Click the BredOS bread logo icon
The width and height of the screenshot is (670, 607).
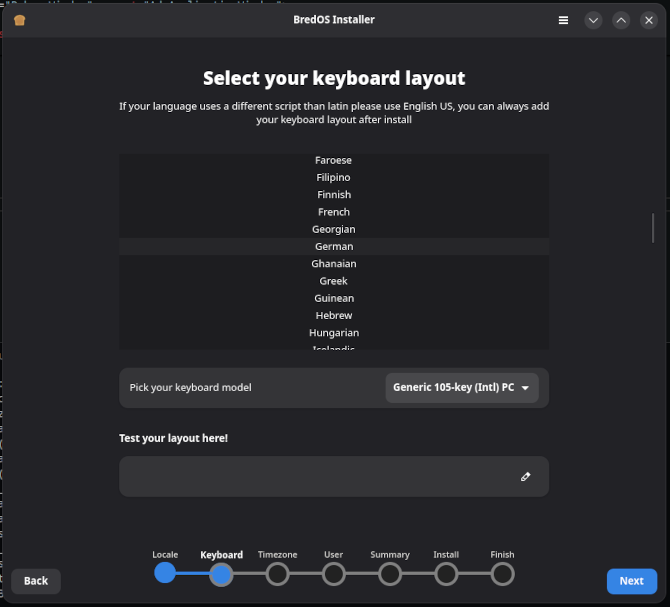point(20,20)
